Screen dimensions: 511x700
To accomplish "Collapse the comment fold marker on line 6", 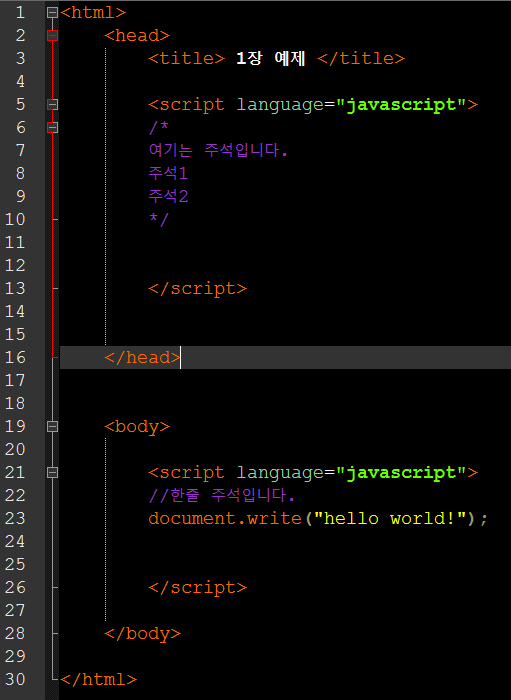I will coord(52,128).
